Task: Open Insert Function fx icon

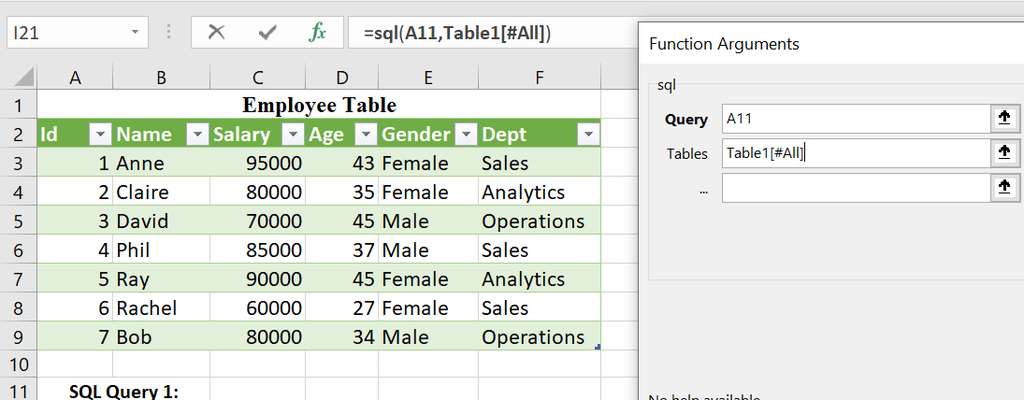Action: point(317,32)
